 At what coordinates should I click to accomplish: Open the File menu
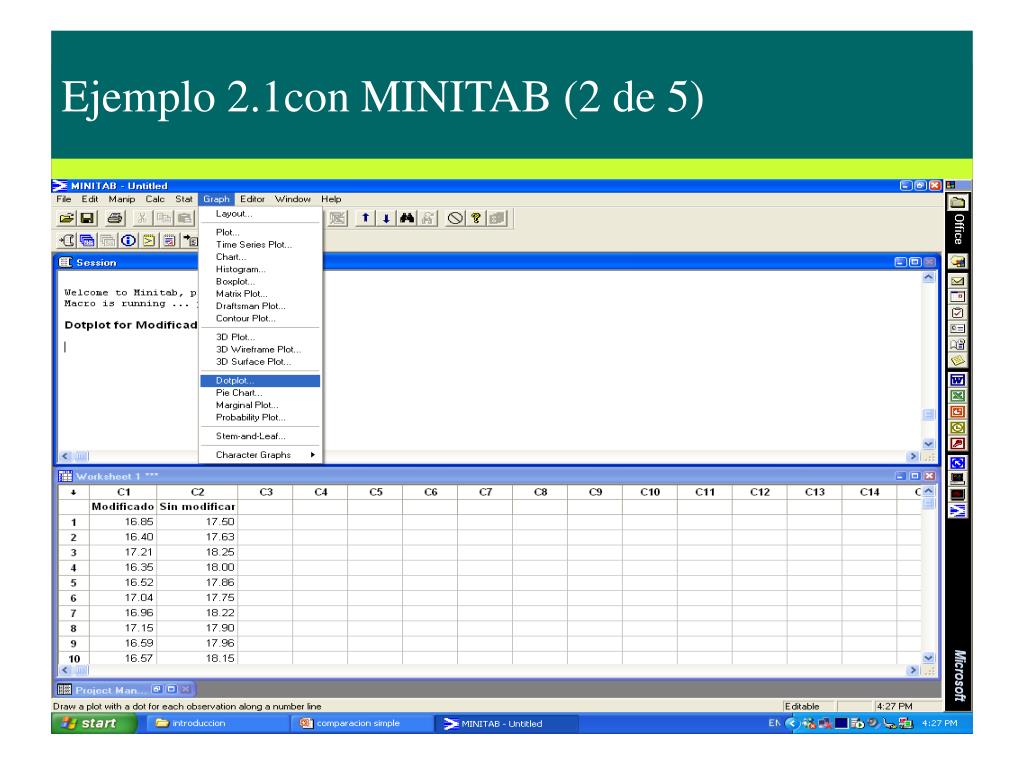(63, 199)
